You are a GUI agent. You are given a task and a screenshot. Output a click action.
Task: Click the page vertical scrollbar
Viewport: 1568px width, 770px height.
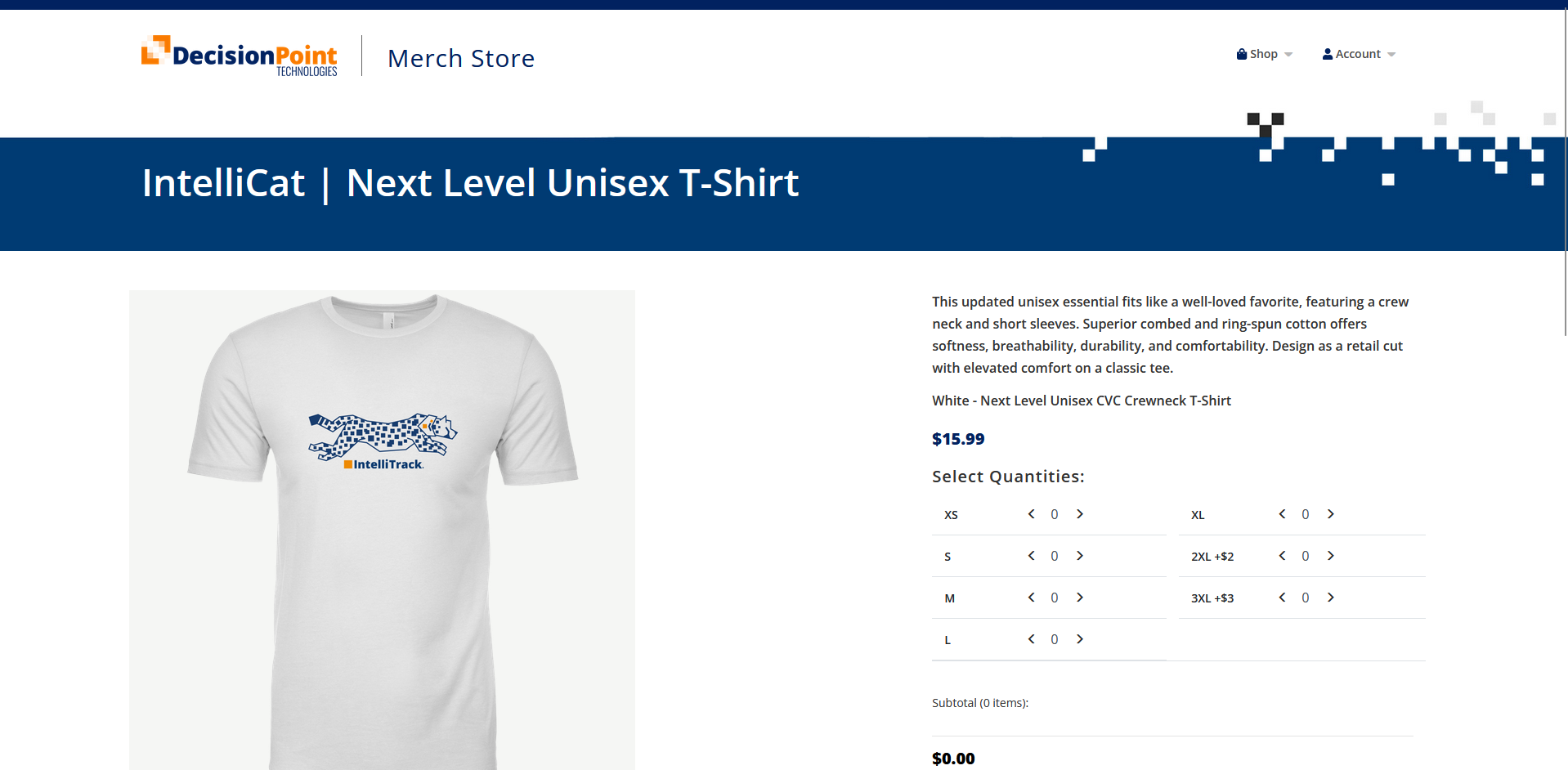(x=1565, y=172)
